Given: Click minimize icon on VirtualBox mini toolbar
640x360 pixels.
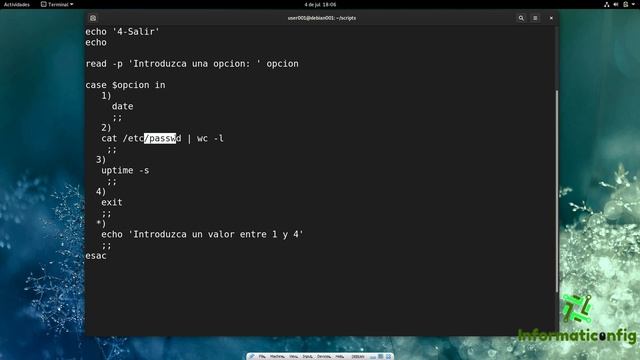Looking at the screenshot, I should [x=373, y=357].
